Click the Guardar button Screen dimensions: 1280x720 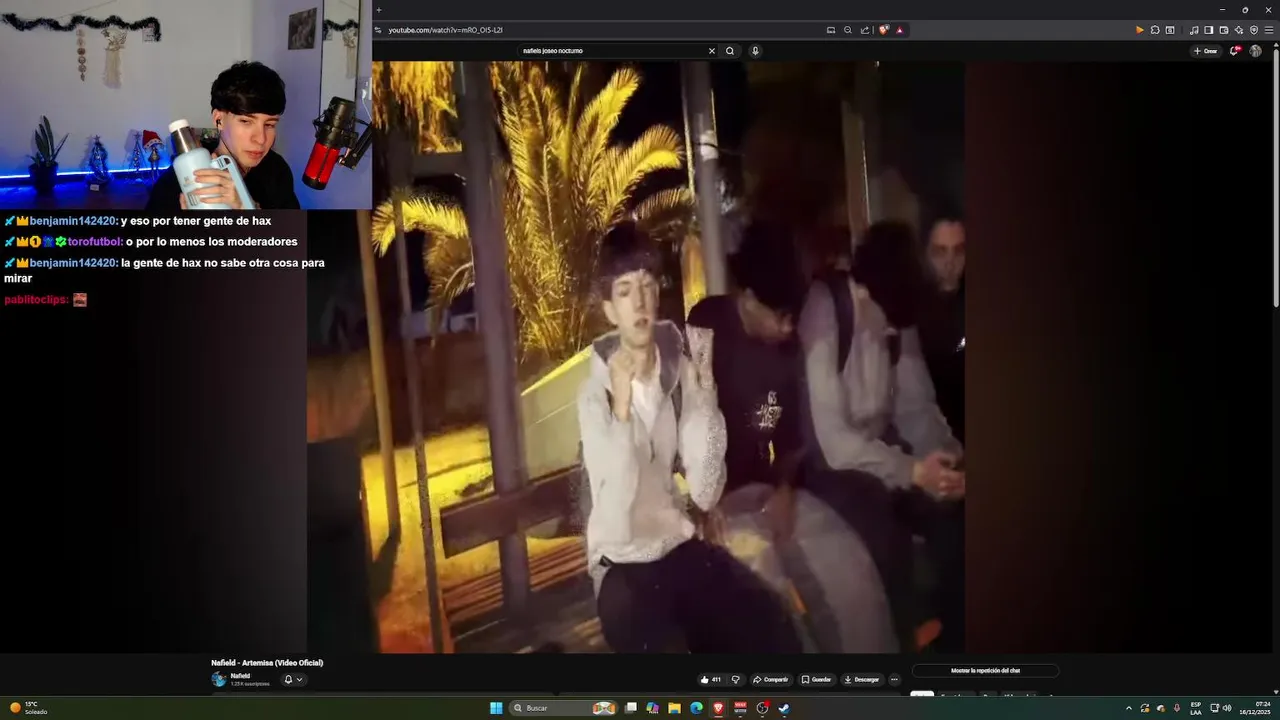coord(816,679)
